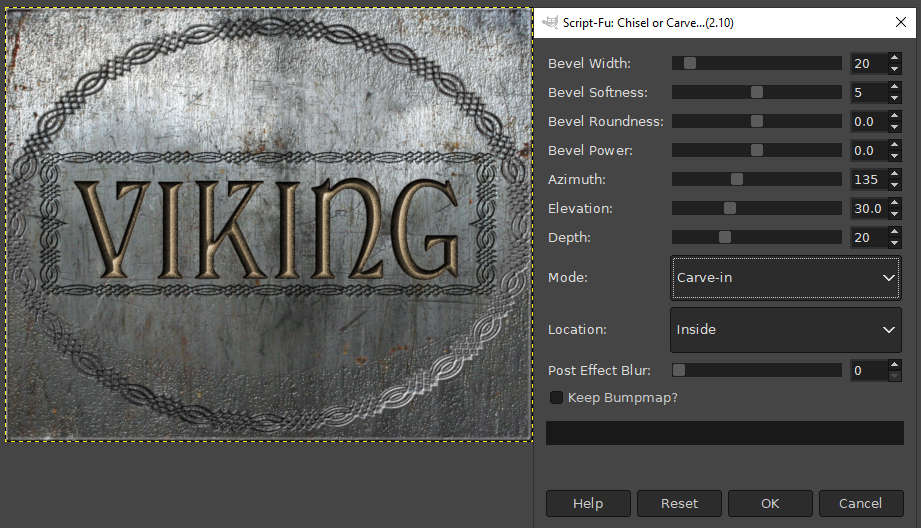
Task: Open the Mode dropdown showing Carve-in
Action: click(x=785, y=278)
